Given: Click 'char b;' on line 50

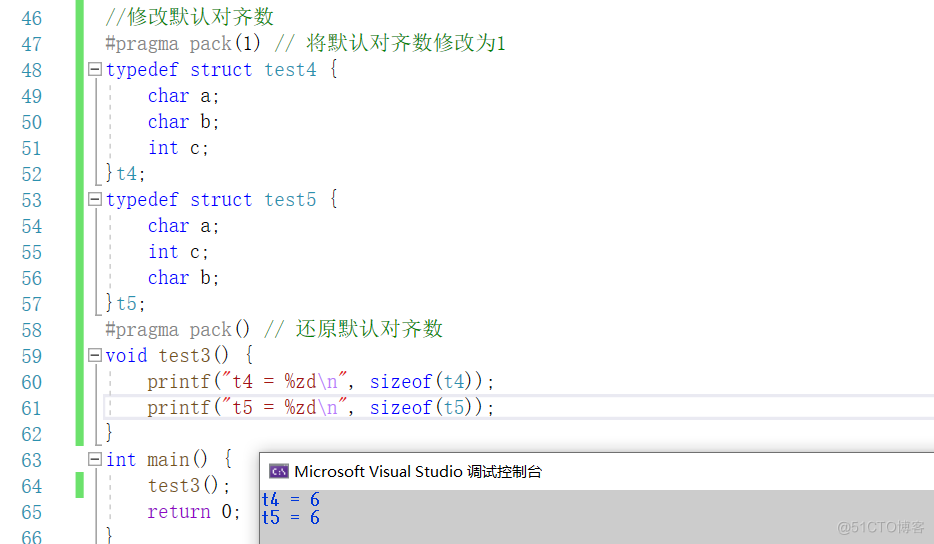Looking at the screenshot, I should [183, 122].
